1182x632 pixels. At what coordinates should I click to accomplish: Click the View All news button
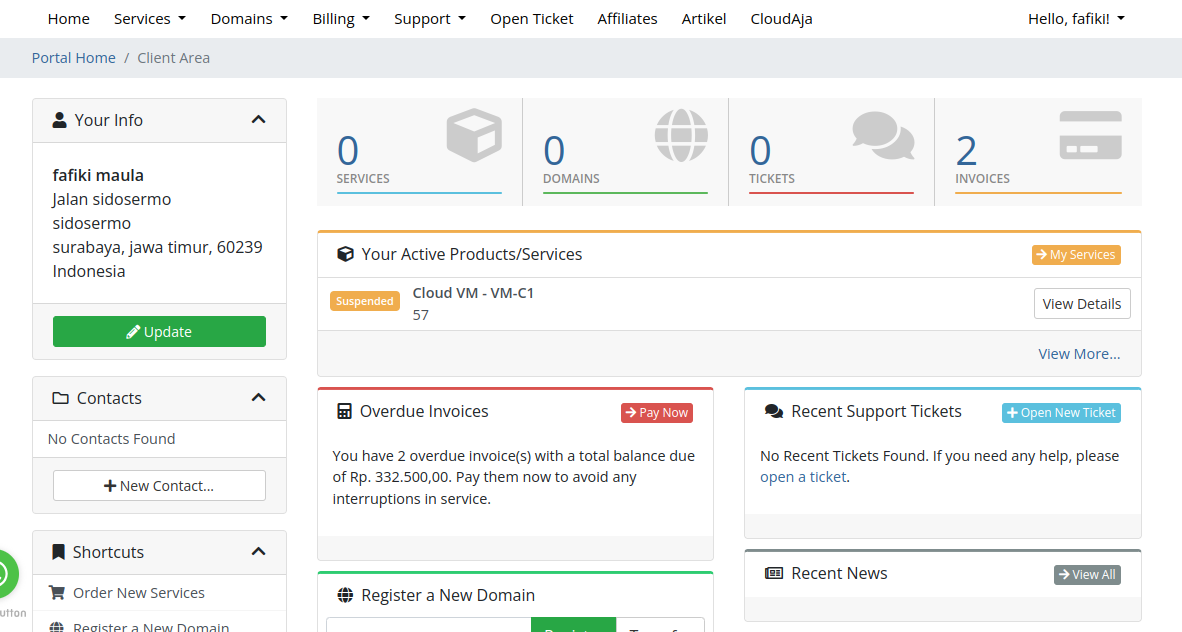pos(1087,575)
